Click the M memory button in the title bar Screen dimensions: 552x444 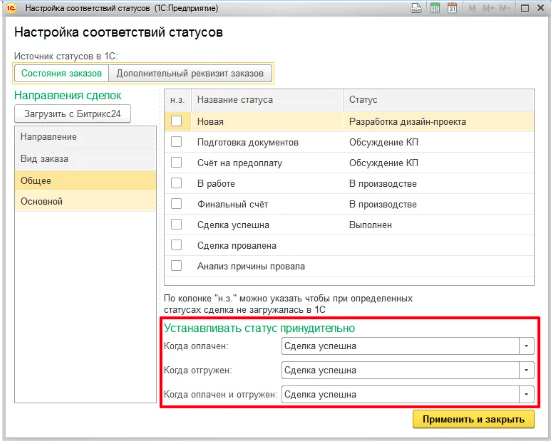click(x=472, y=8)
